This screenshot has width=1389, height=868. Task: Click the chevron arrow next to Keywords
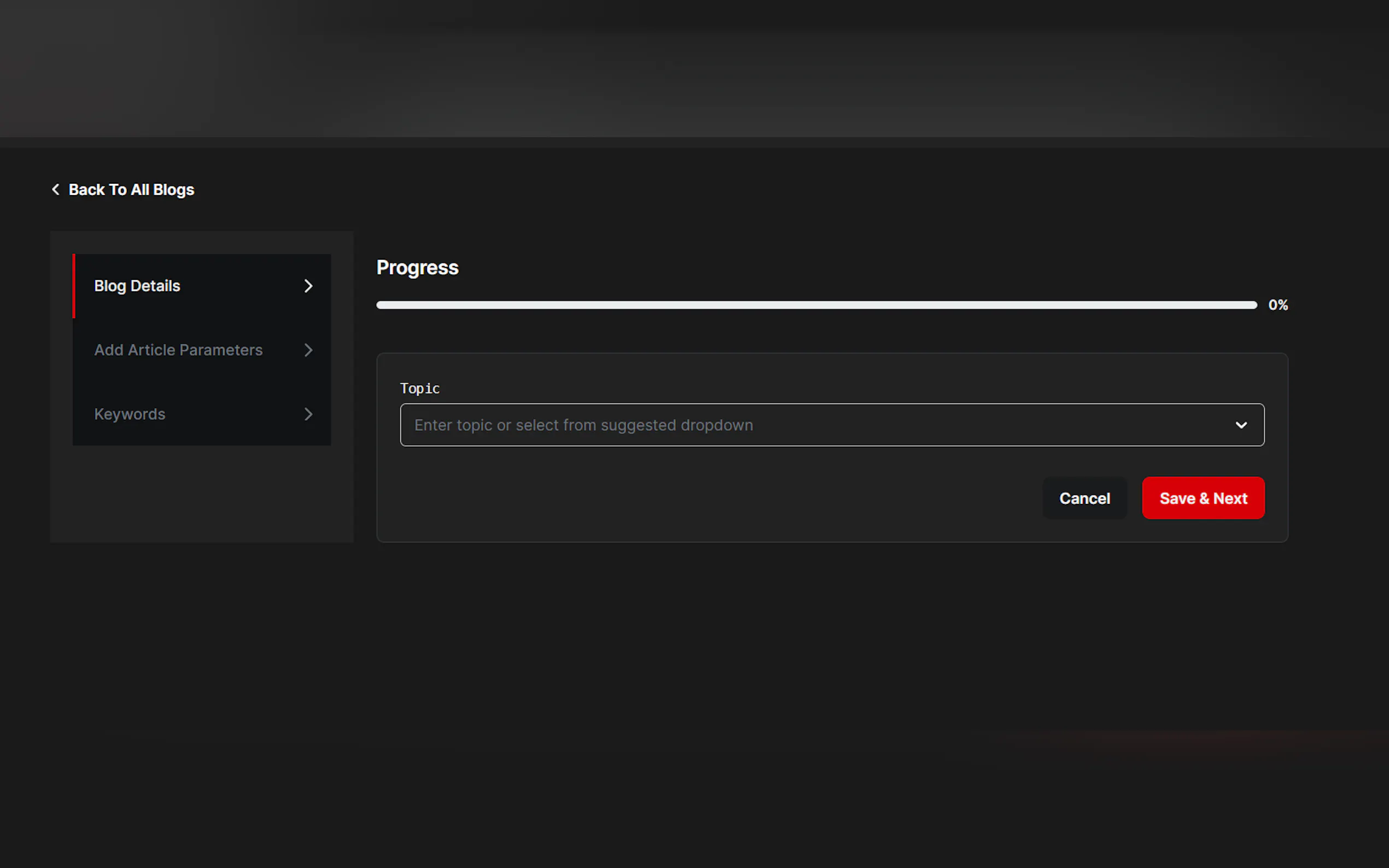pos(308,414)
